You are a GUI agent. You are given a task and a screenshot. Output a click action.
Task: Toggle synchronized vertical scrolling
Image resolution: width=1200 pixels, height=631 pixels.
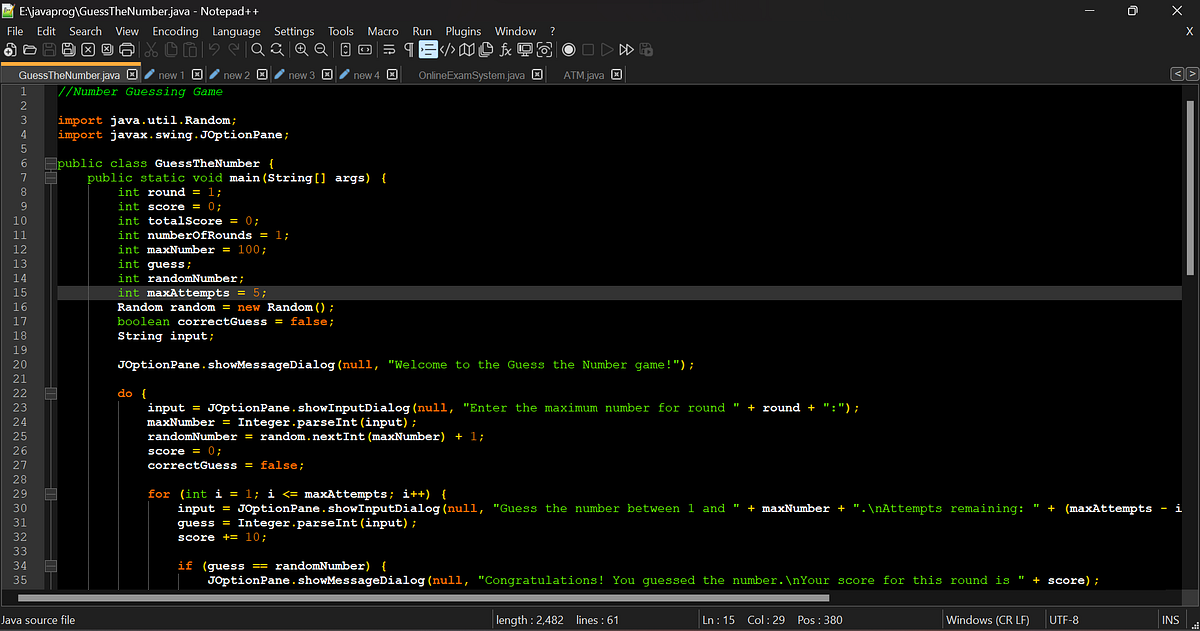click(345, 49)
